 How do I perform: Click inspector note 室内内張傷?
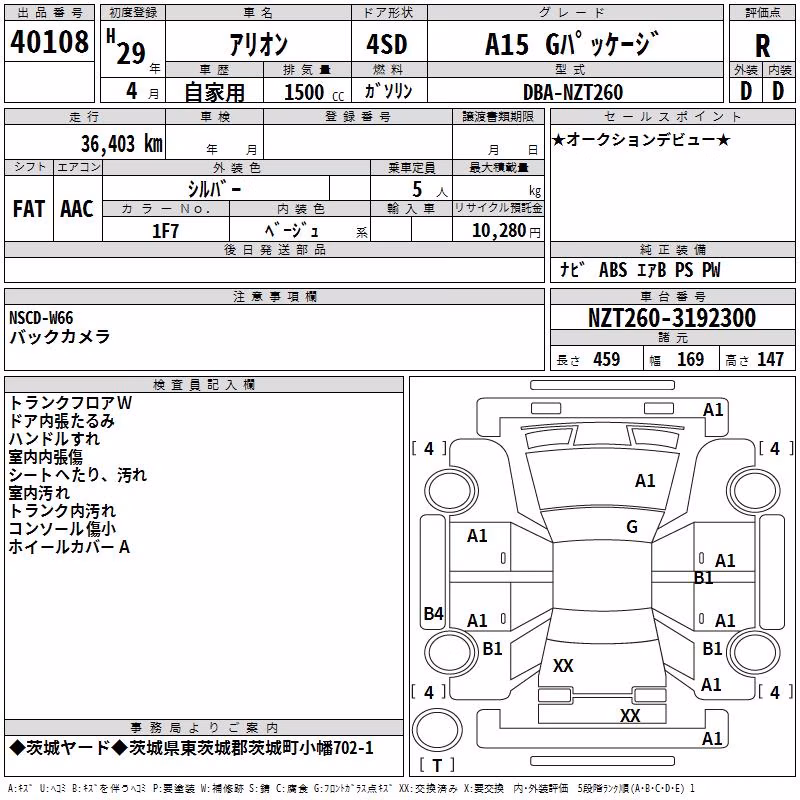pyautogui.click(x=45, y=457)
